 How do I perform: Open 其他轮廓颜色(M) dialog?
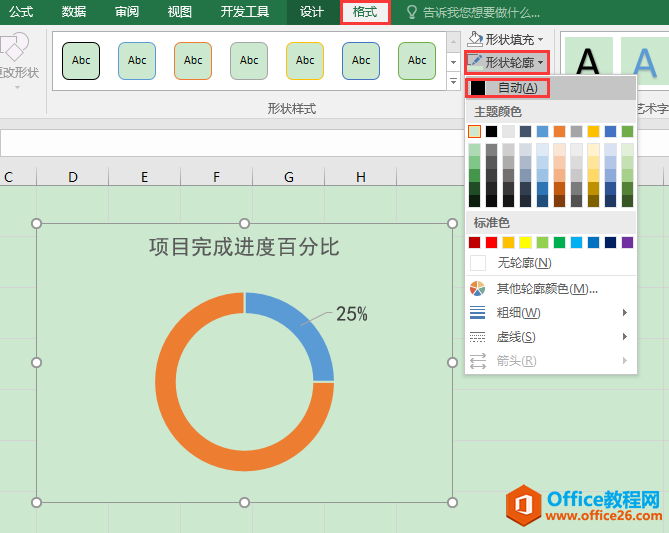pos(551,289)
